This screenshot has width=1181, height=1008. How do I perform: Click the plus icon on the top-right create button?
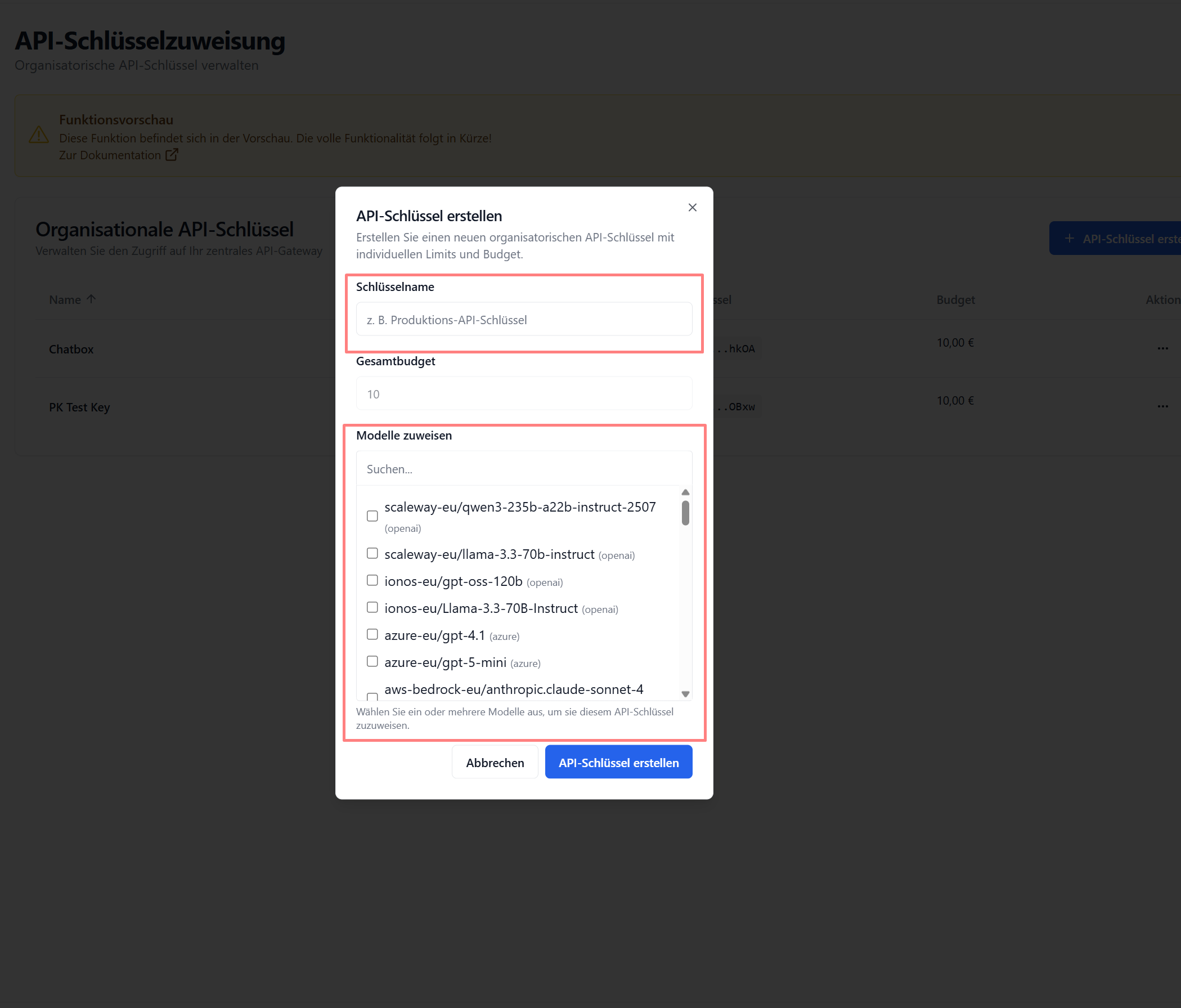click(x=1069, y=238)
